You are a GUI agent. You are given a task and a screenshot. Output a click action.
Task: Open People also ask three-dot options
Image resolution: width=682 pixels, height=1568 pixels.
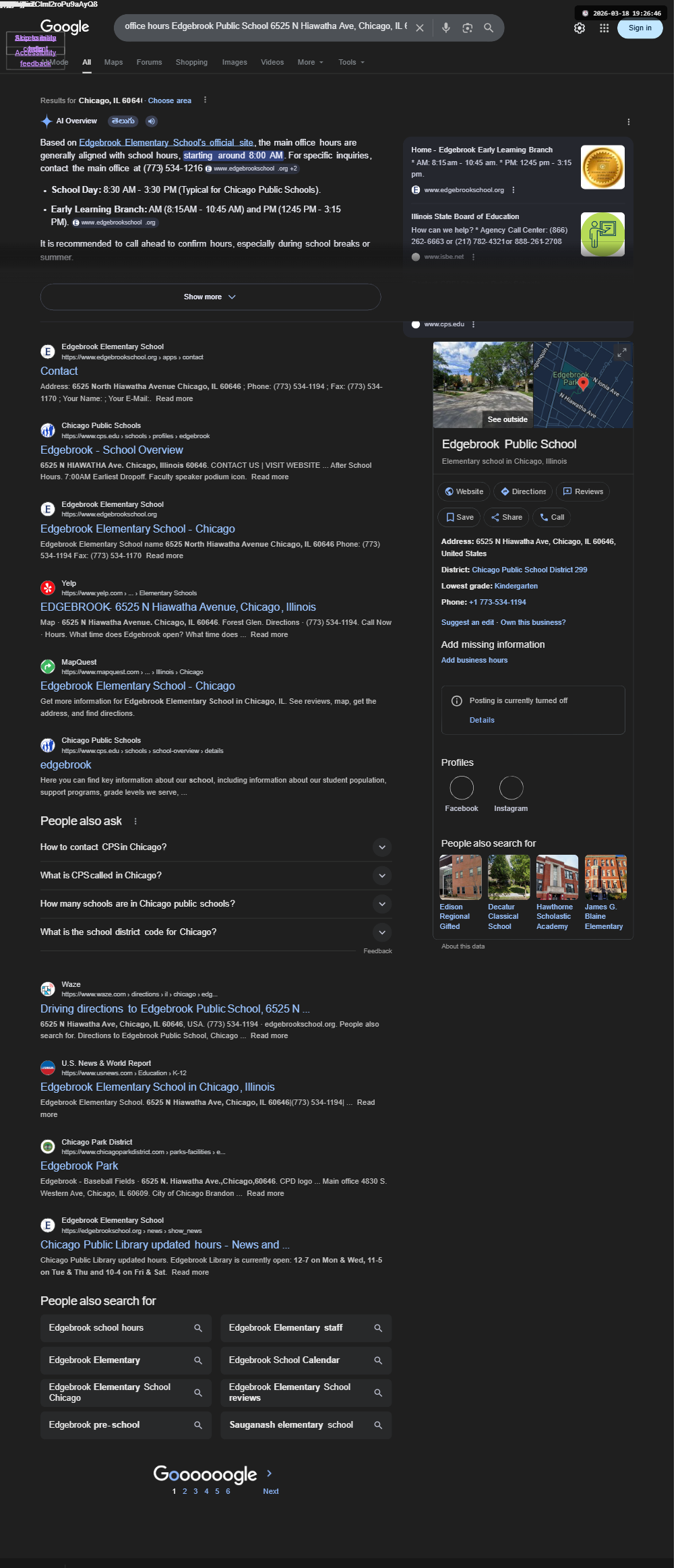click(x=135, y=821)
